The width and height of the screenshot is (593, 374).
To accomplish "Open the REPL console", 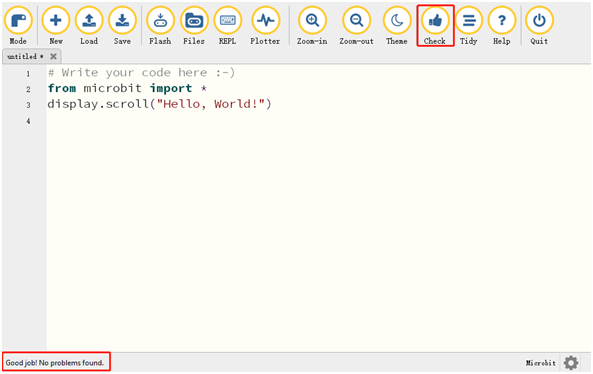I will pos(227,25).
